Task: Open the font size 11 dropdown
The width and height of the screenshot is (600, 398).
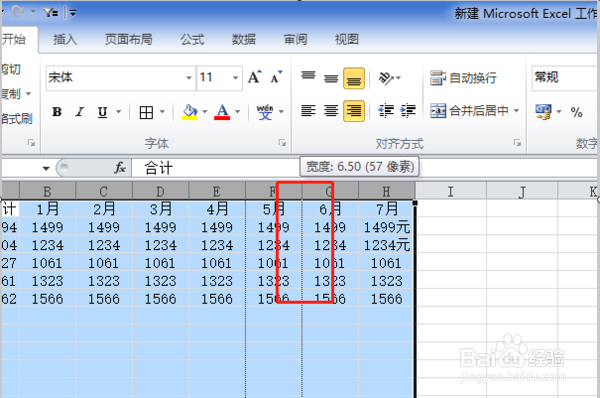Action: [236, 78]
